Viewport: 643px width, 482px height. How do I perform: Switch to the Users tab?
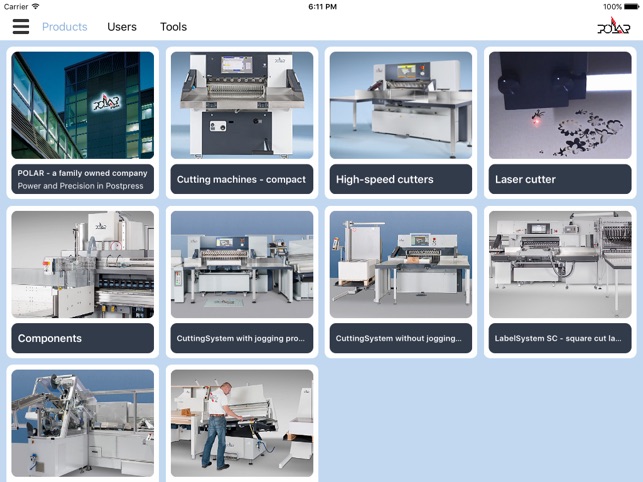click(122, 27)
